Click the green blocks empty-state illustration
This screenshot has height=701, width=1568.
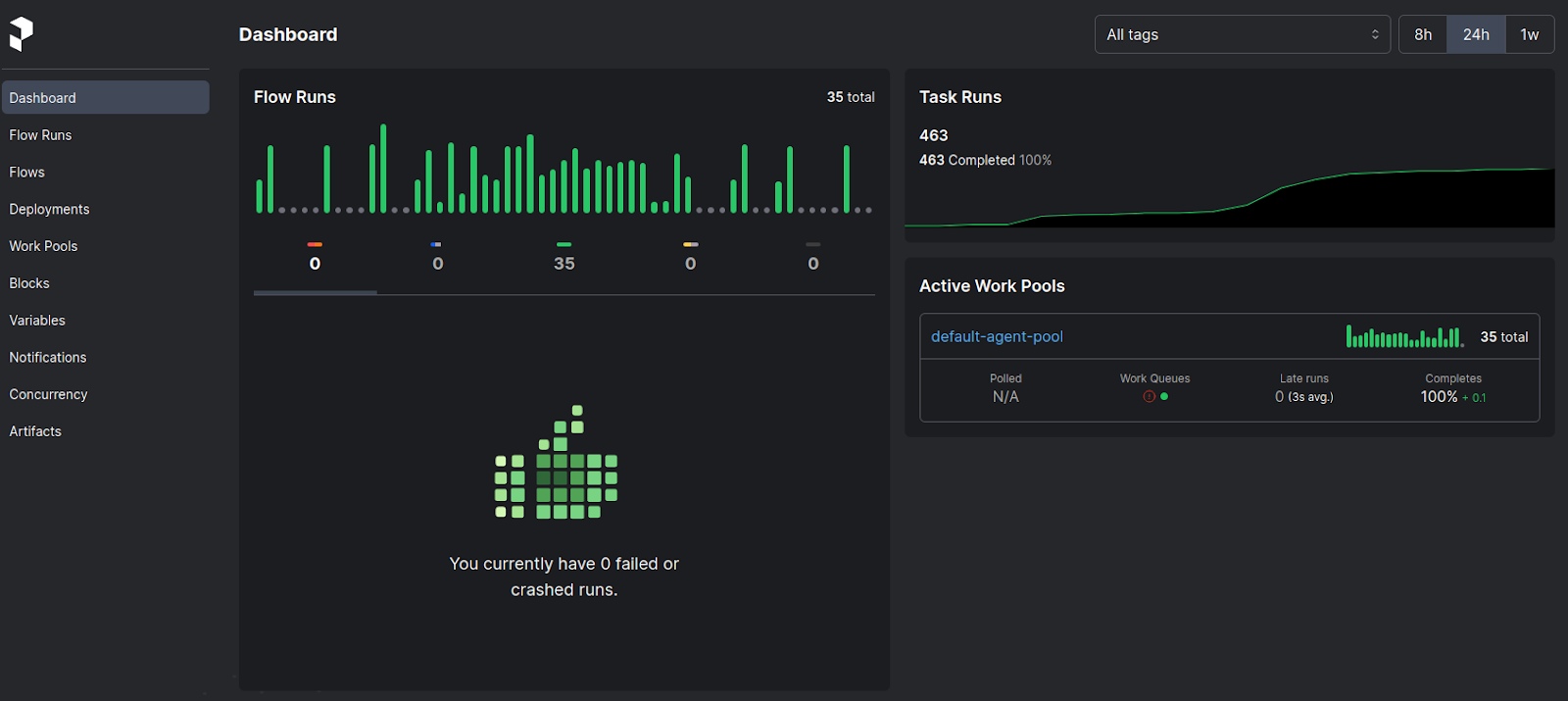point(557,462)
